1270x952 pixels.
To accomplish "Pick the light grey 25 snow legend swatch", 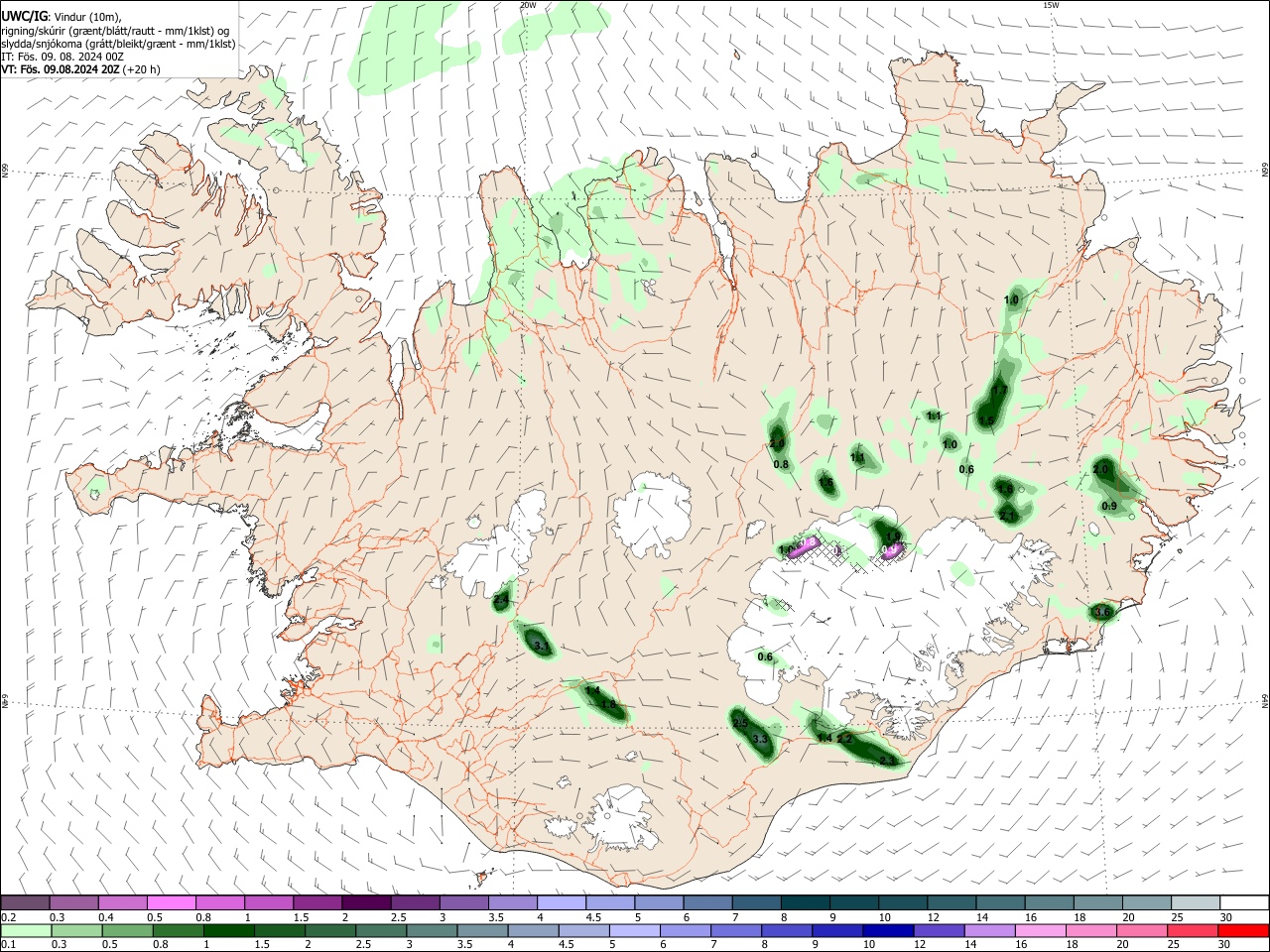I will pos(1196,902).
